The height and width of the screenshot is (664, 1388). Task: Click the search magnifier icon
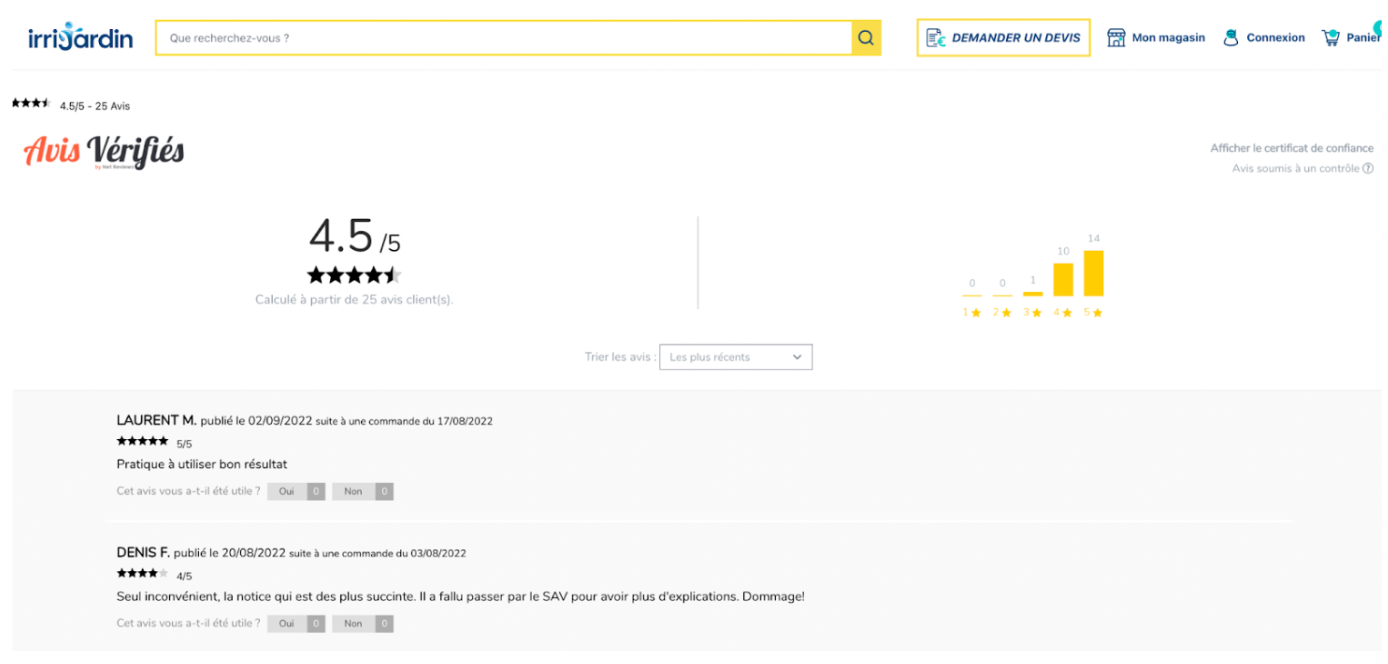point(865,37)
